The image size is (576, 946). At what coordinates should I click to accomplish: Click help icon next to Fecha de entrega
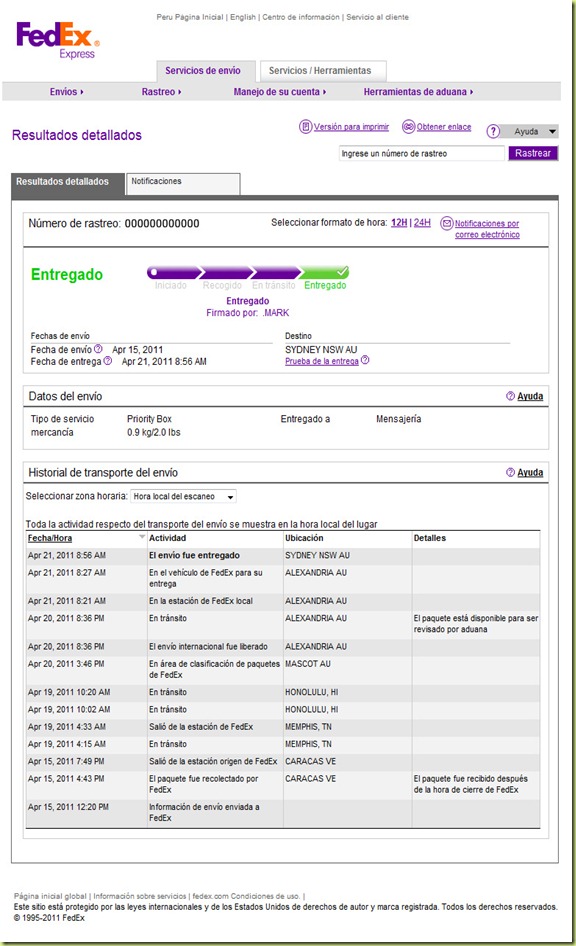pos(107,361)
